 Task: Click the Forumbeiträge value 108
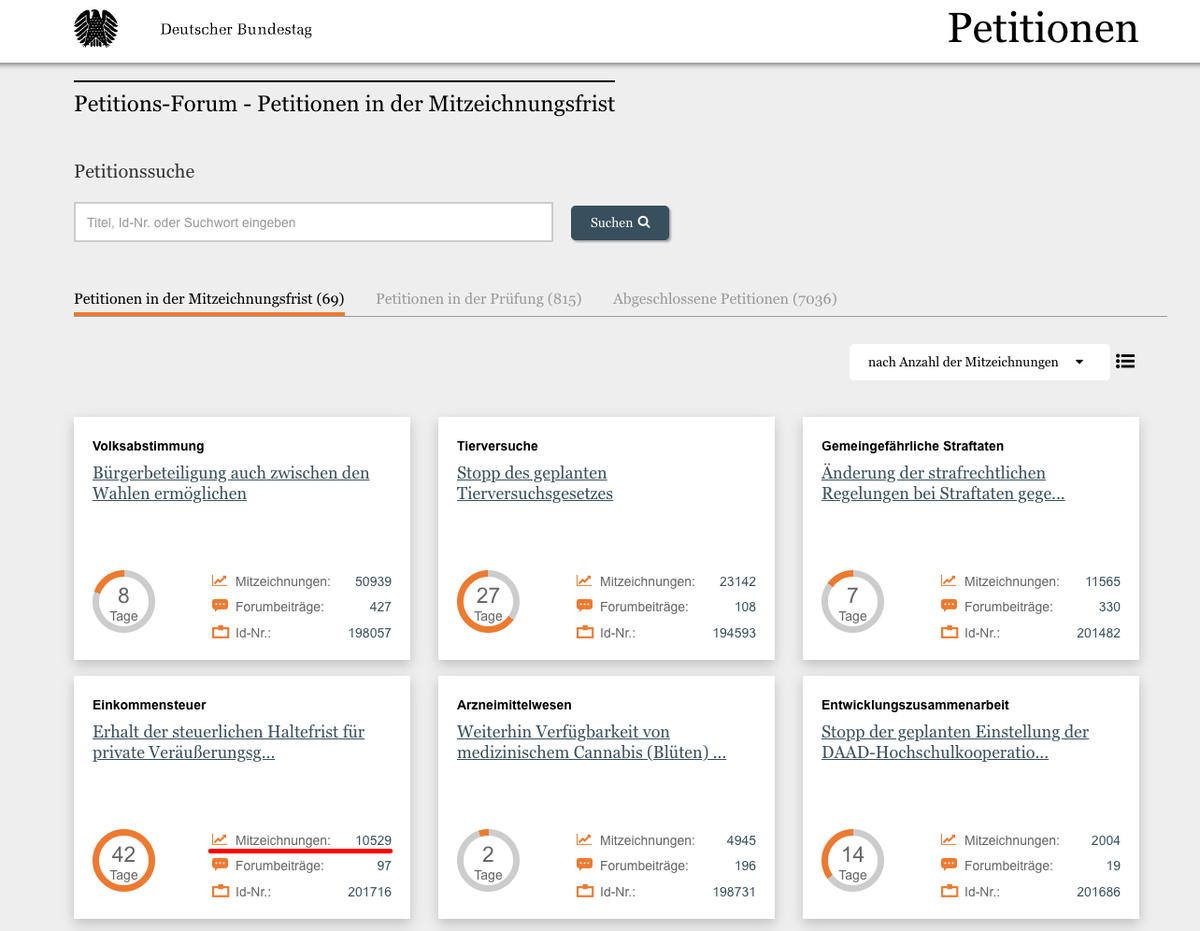pos(745,607)
